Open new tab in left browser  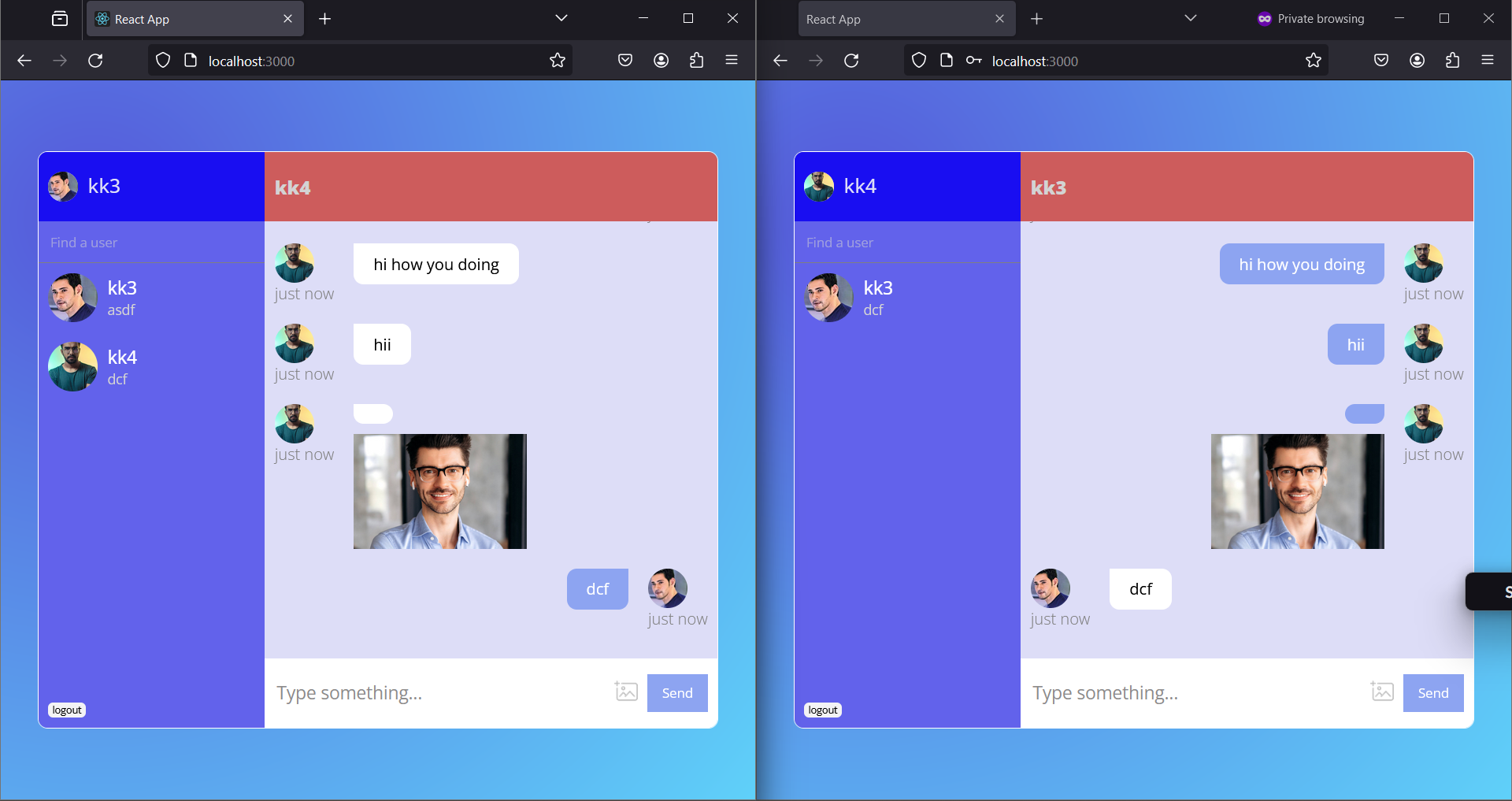[324, 19]
